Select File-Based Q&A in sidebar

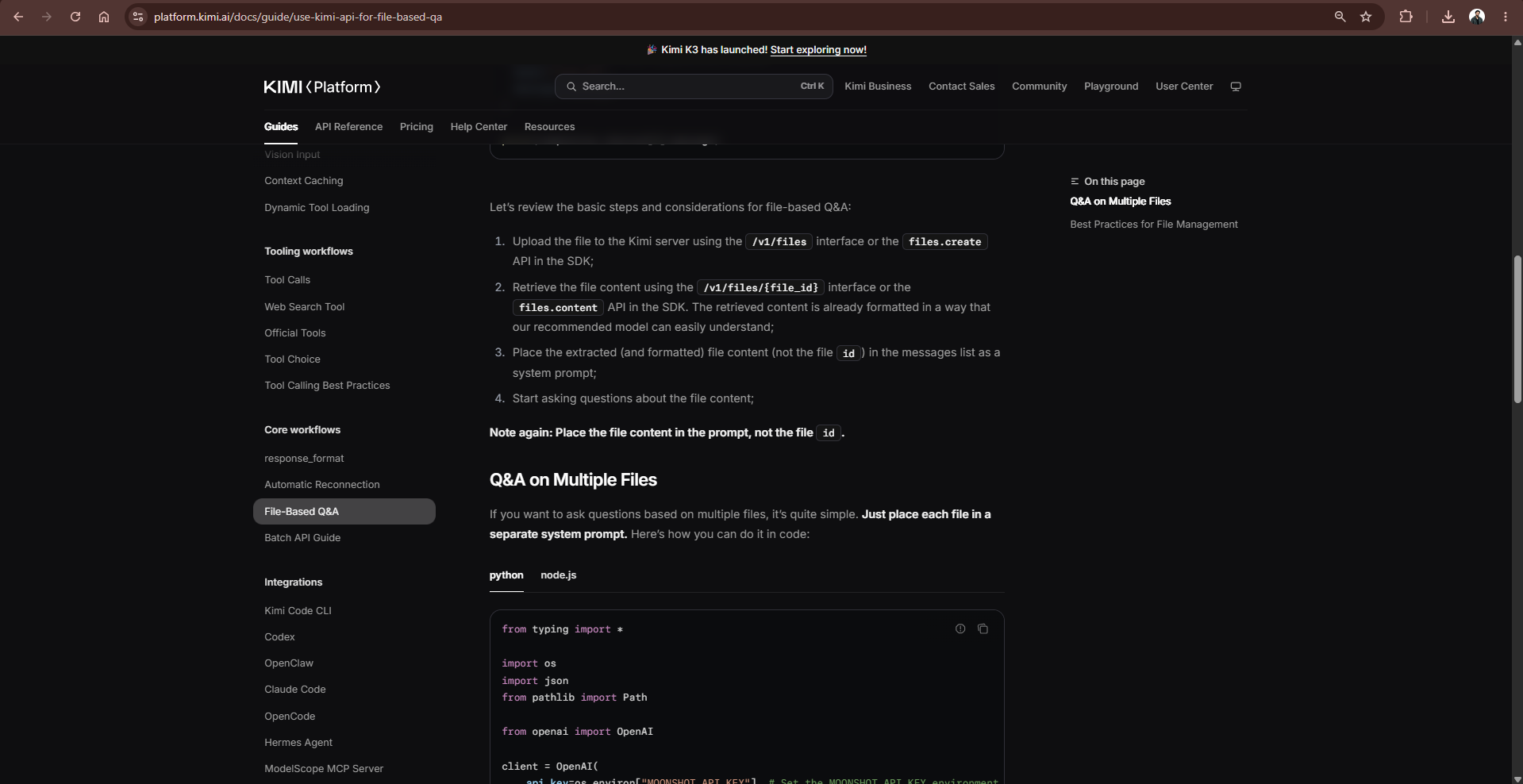[344, 512]
